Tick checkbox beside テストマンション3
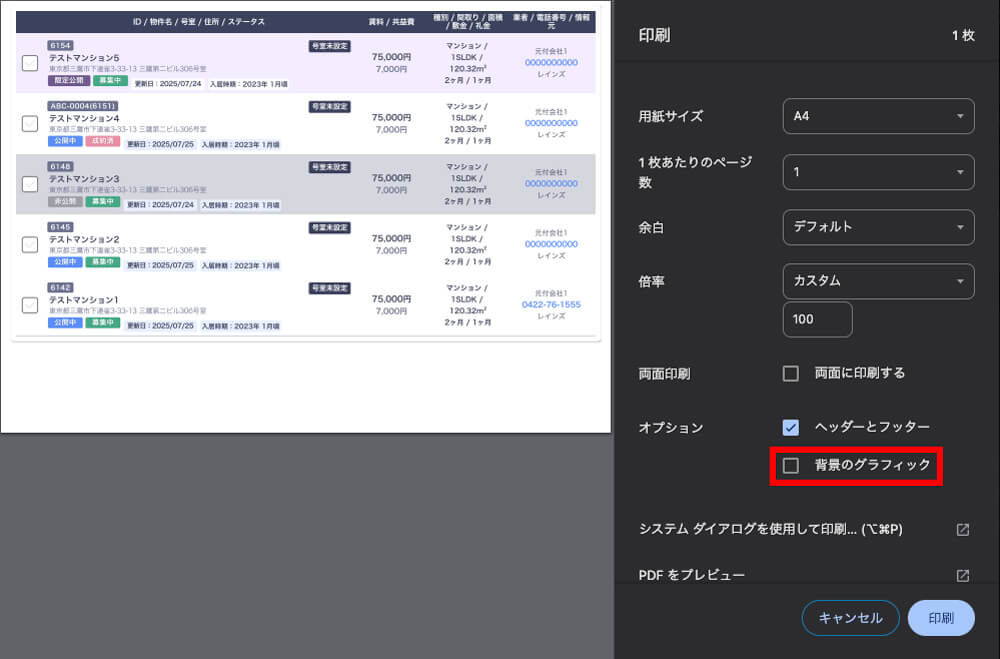The height and width of the screenshot is (659, 1000). tap(30, 184)
